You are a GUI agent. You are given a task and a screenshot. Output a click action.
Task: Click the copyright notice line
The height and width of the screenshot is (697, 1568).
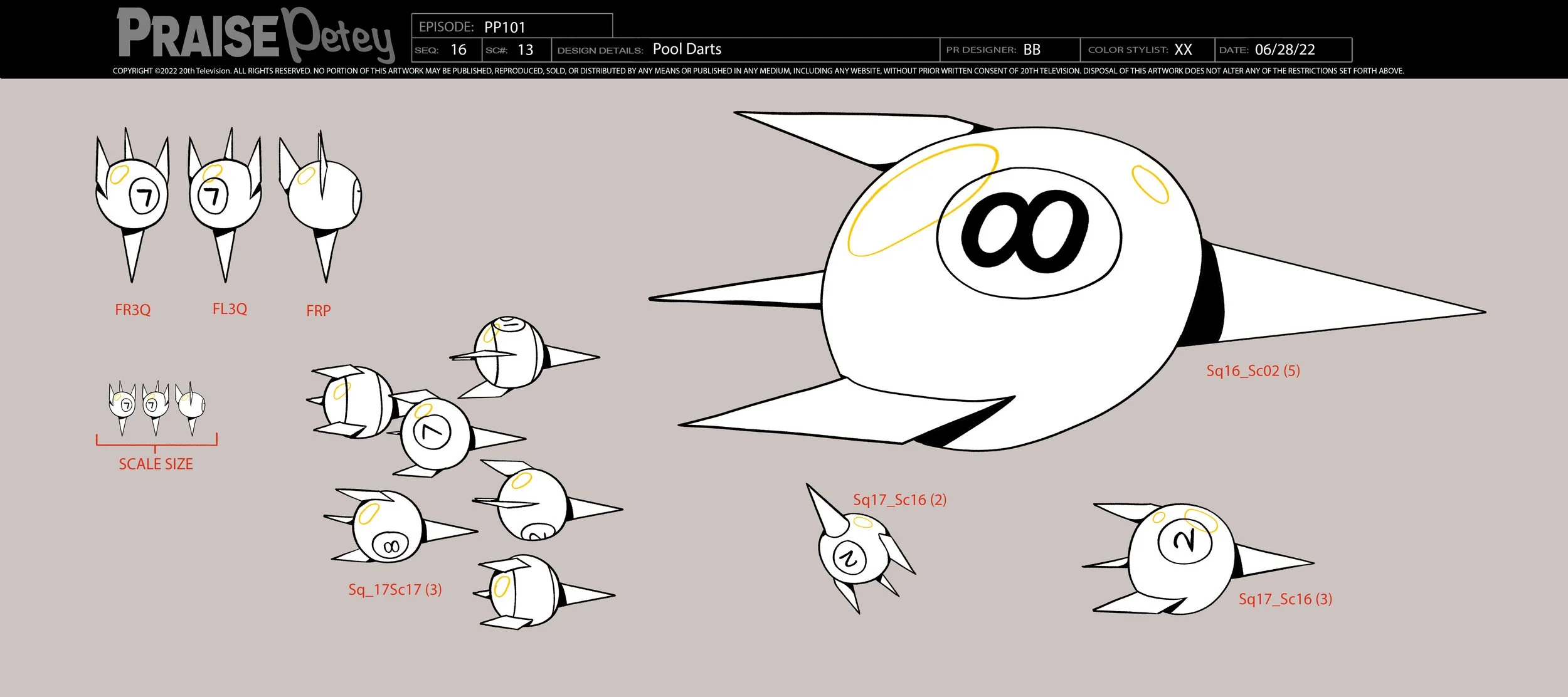pos(758,71)
